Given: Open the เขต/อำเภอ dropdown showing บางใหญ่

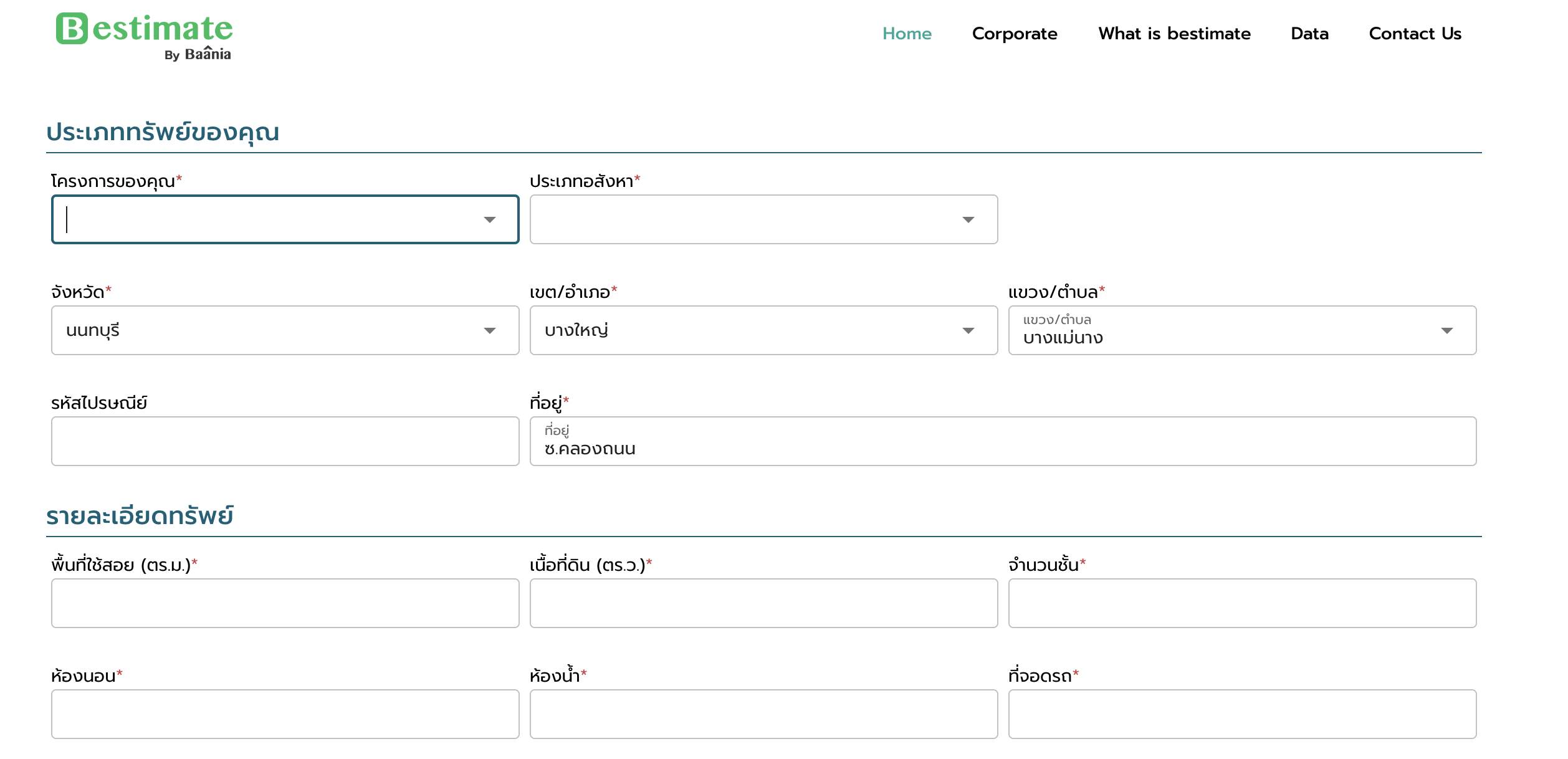Looking at the screenshot, I should (x=968, y=331).
